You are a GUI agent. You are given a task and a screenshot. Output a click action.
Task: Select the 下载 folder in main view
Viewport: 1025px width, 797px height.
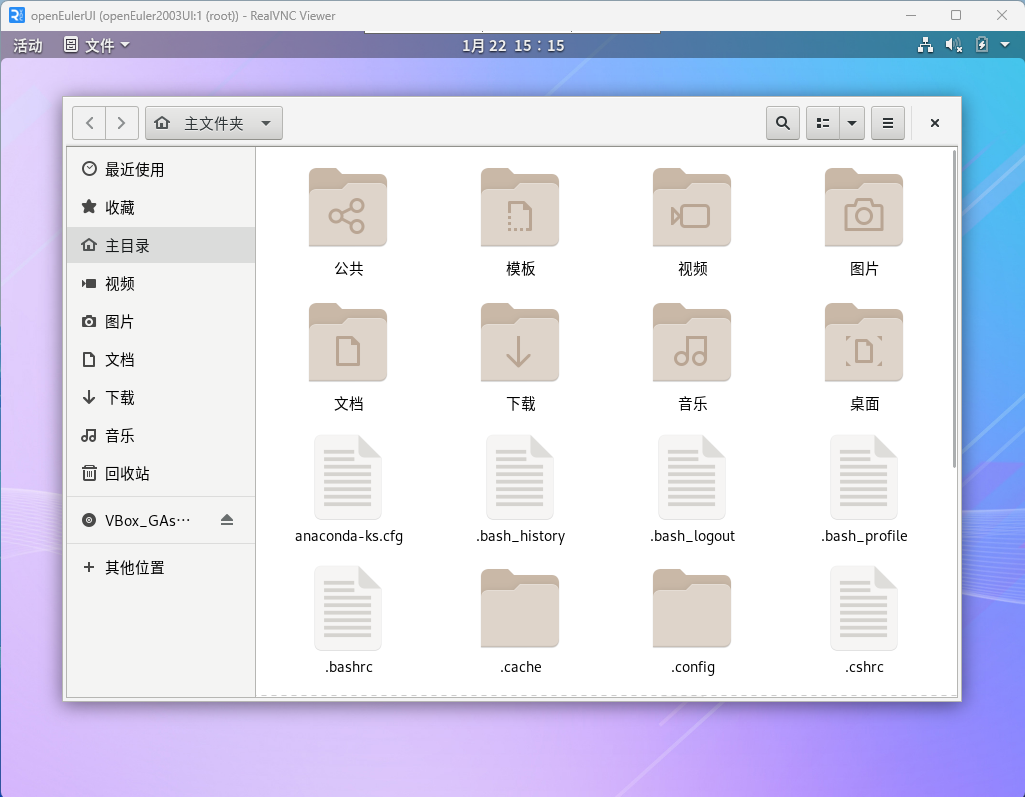pos(520,343)
